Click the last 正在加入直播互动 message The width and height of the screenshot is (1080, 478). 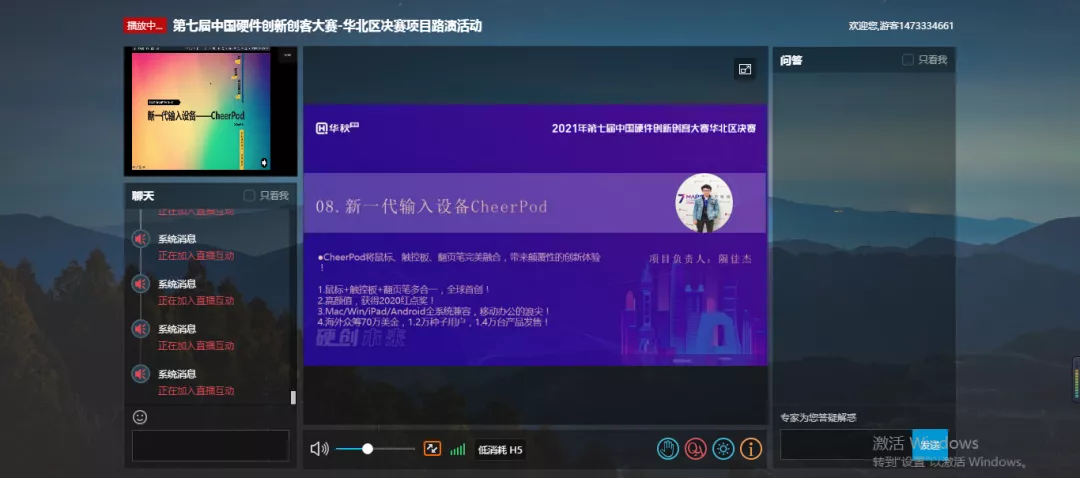click(196, 391)
